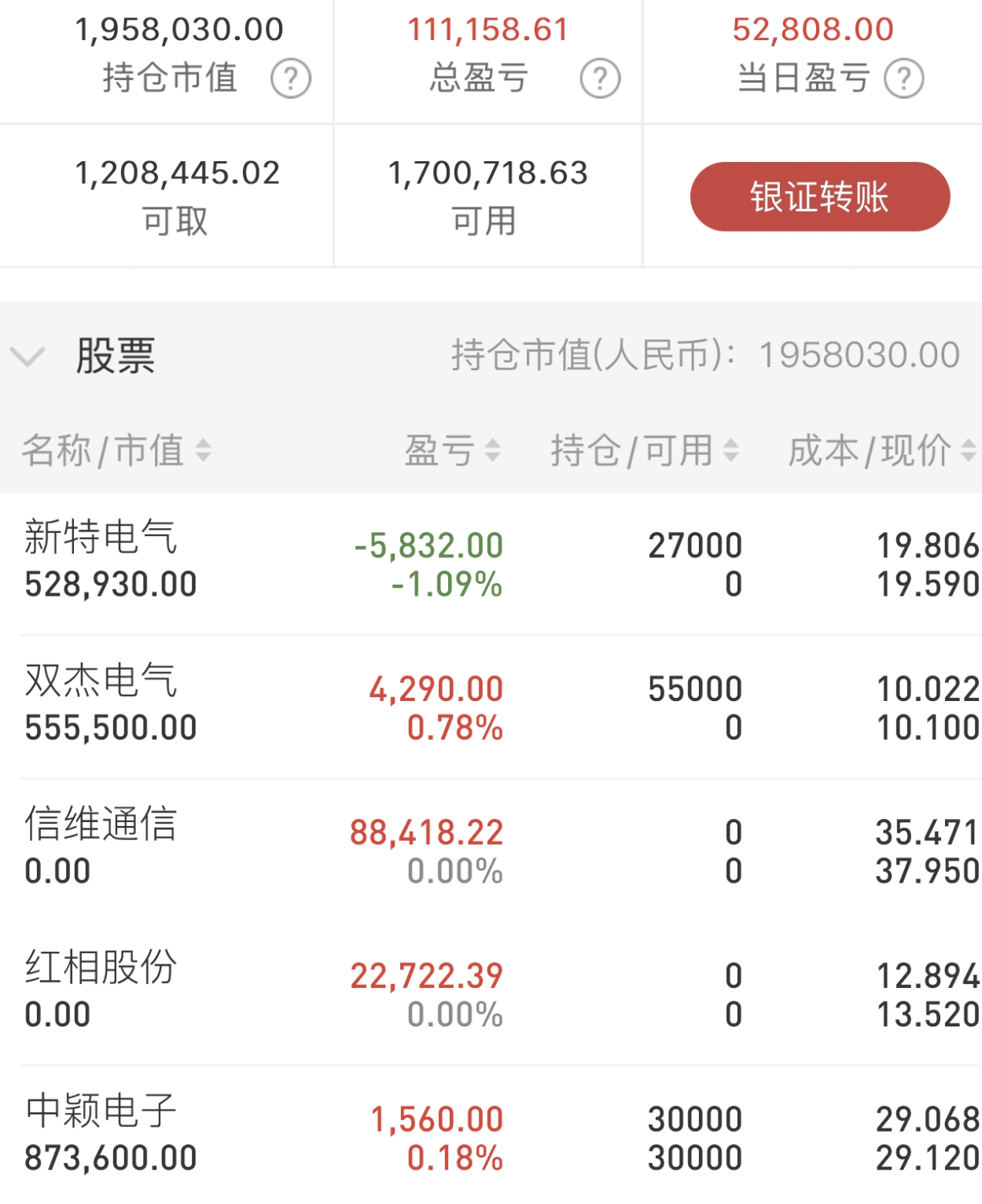Open 新特电气 holding row
982x1204 pixels.
[x=491, y=563]
